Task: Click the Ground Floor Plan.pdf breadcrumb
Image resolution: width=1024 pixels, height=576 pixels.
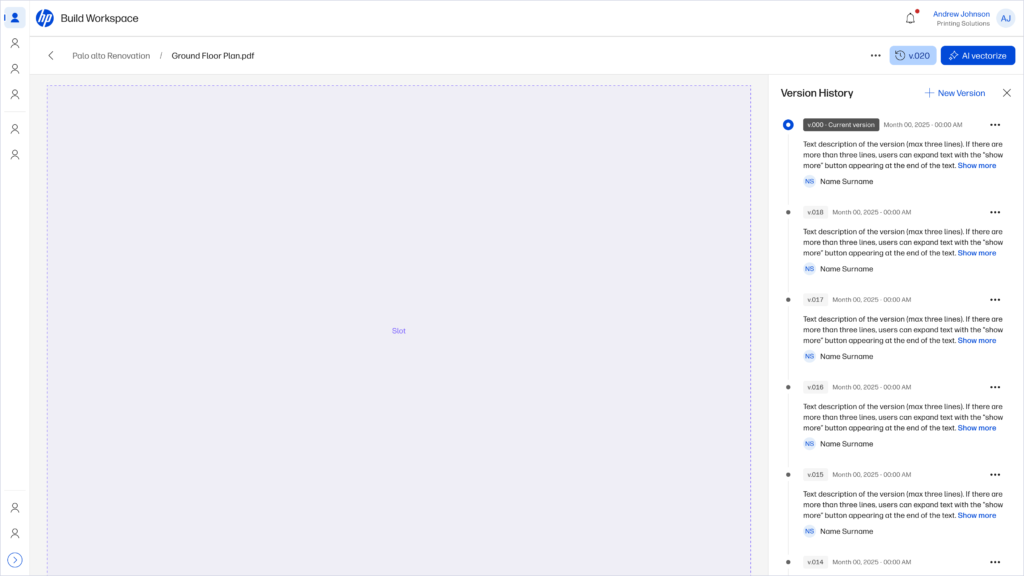Action: [x=212, y=56]
